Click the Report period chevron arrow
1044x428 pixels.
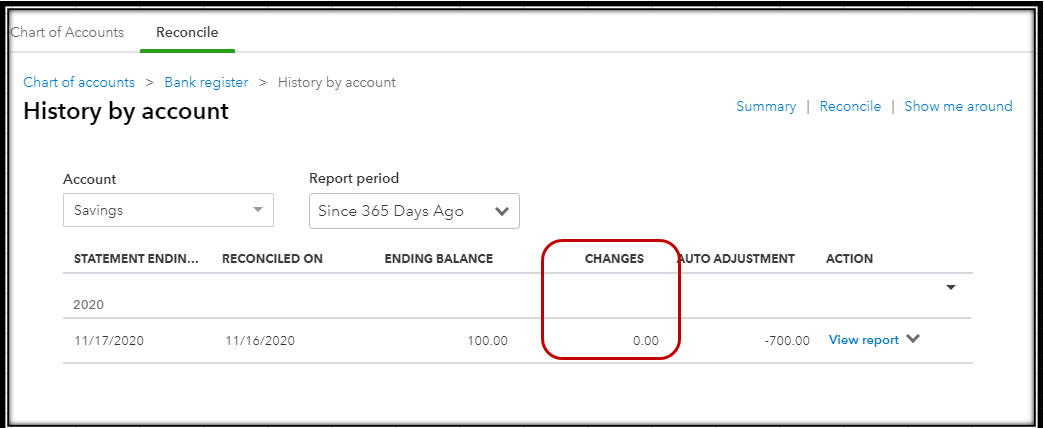pos(502,212)
